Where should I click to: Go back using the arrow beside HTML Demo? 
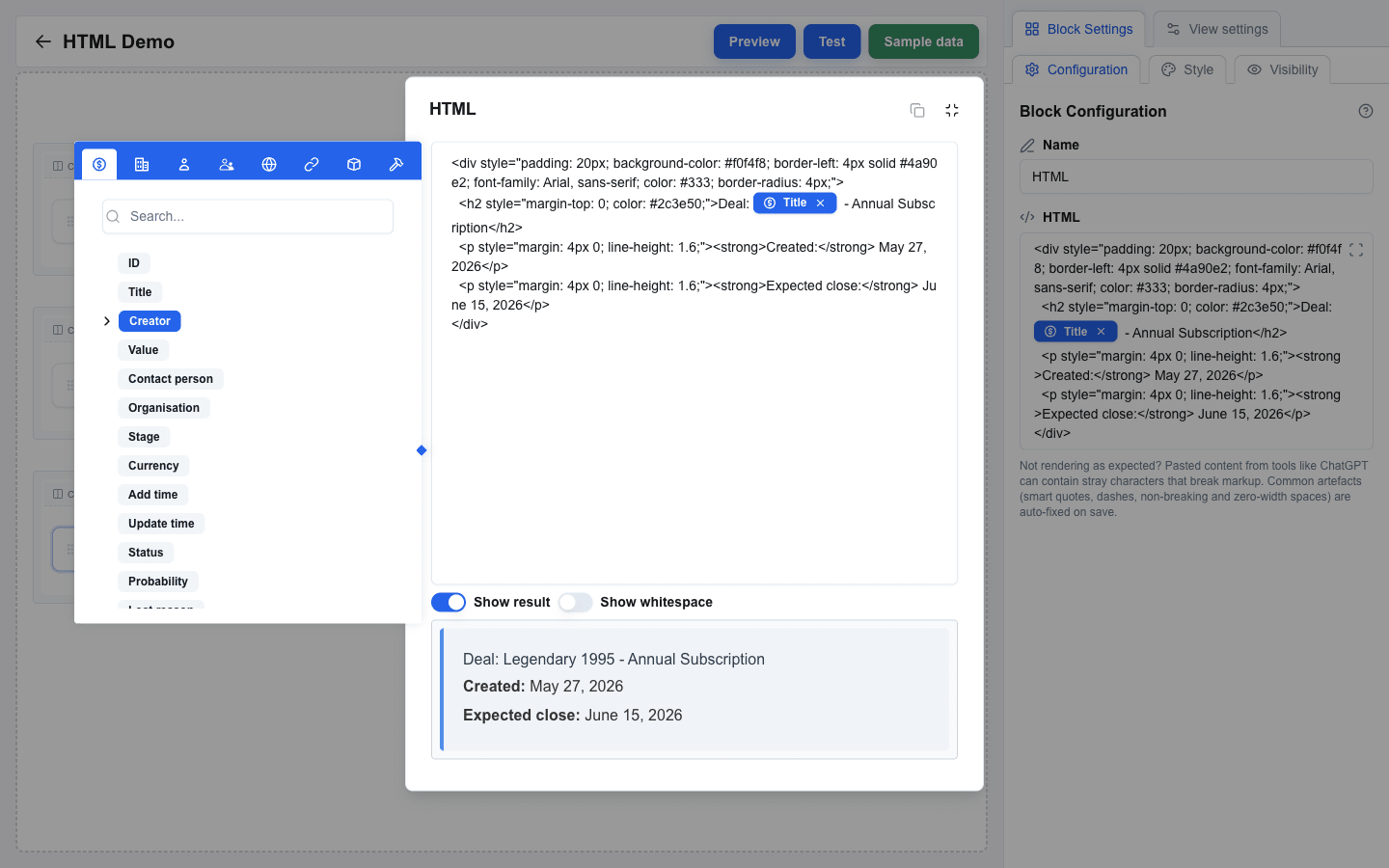point(42,41)
